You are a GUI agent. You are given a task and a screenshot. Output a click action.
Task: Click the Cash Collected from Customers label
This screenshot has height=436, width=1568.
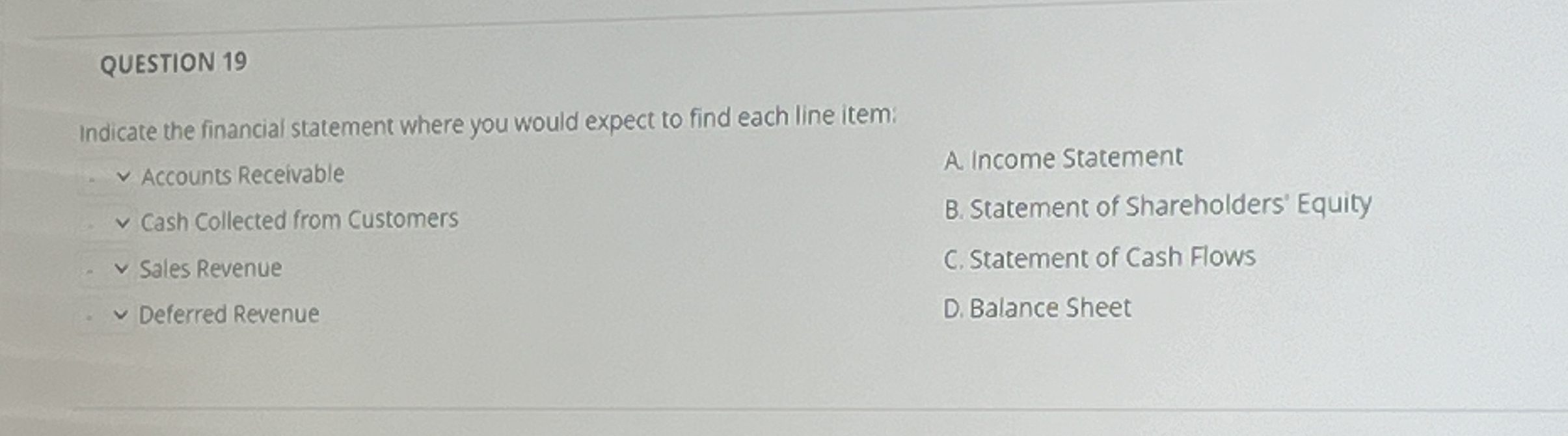298,220
